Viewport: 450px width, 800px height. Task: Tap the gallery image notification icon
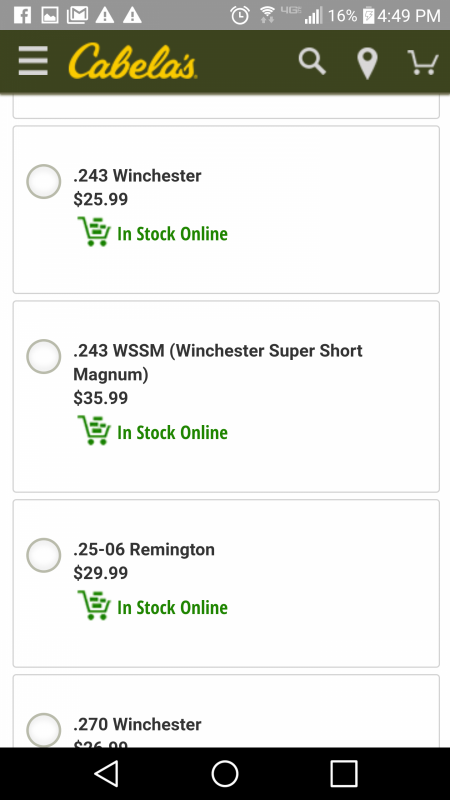click(x=50, y=15)
